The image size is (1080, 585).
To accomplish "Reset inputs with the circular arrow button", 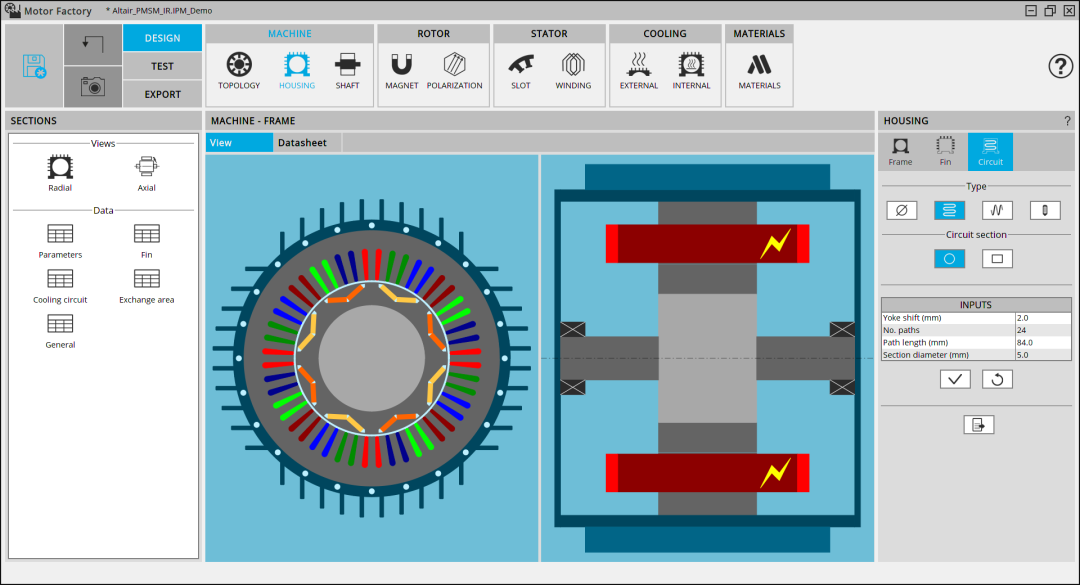I will click(x=997, y=379).
